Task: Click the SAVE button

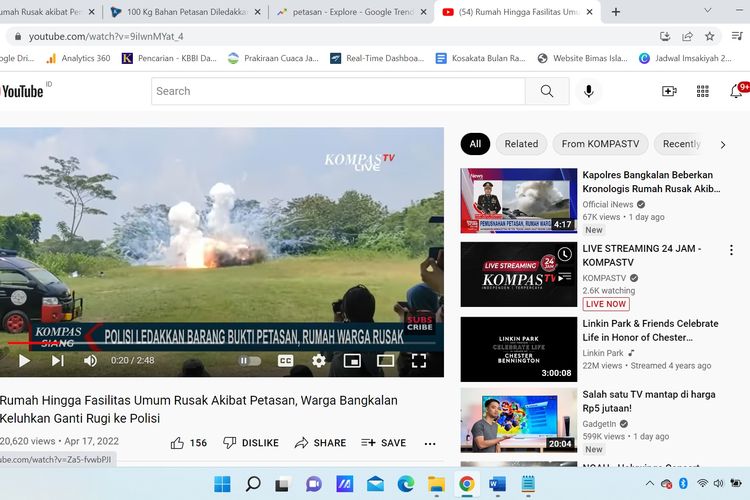Action: click(384, 443)
